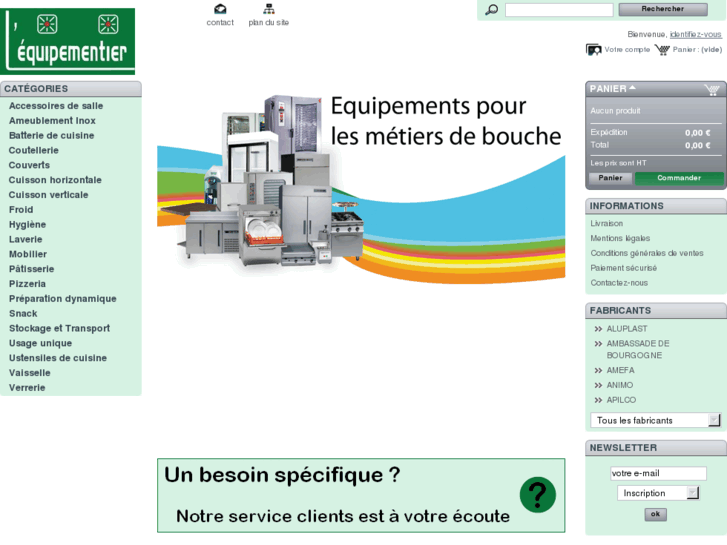Viewport: 727px width, 545px height.
Task: Open Contactez-nous link
Action: pyautogui.click(x=619, y=283)
